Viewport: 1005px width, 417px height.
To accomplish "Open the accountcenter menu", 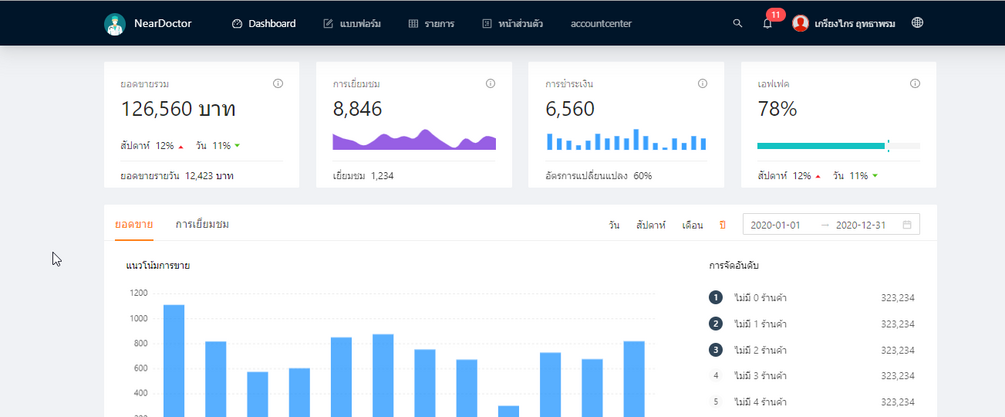I will (x=601, y=24).
